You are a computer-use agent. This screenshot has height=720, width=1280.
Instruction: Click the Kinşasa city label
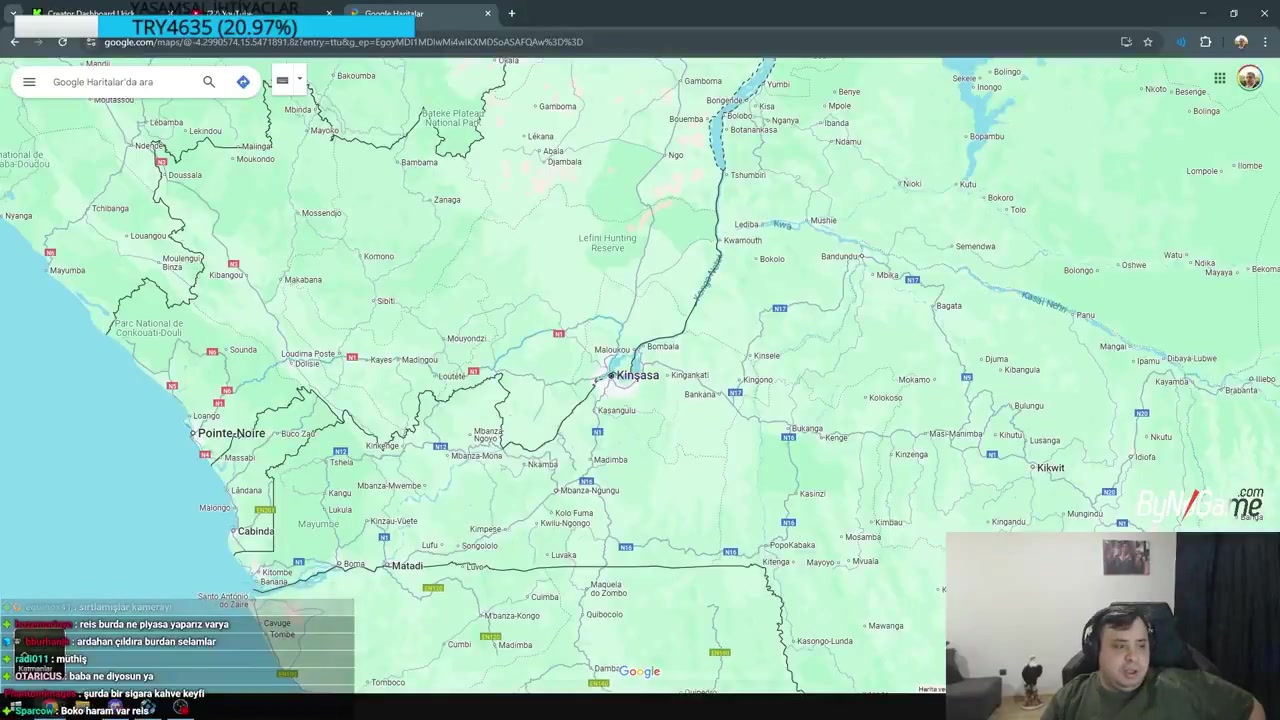click(x=637, y=375)
